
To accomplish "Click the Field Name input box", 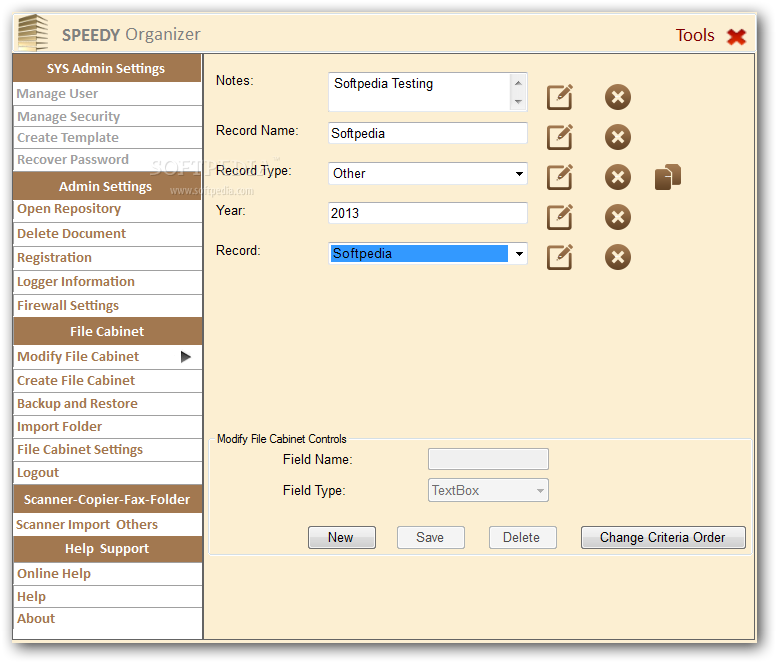I will pos(488,459).
